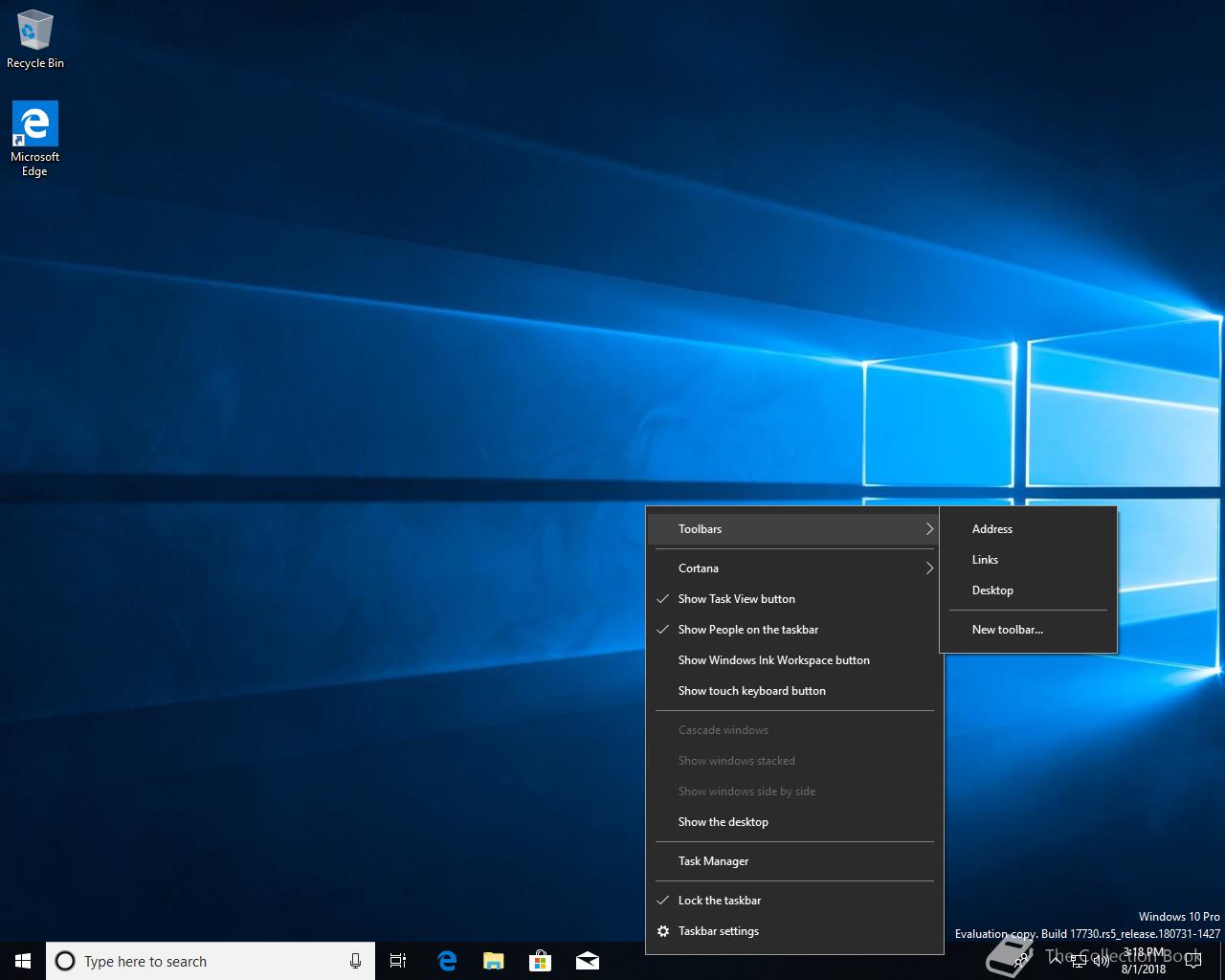Open Task Manager from the context menu
This screenshot has height=980, width=1225.
[x=713, y=861]
